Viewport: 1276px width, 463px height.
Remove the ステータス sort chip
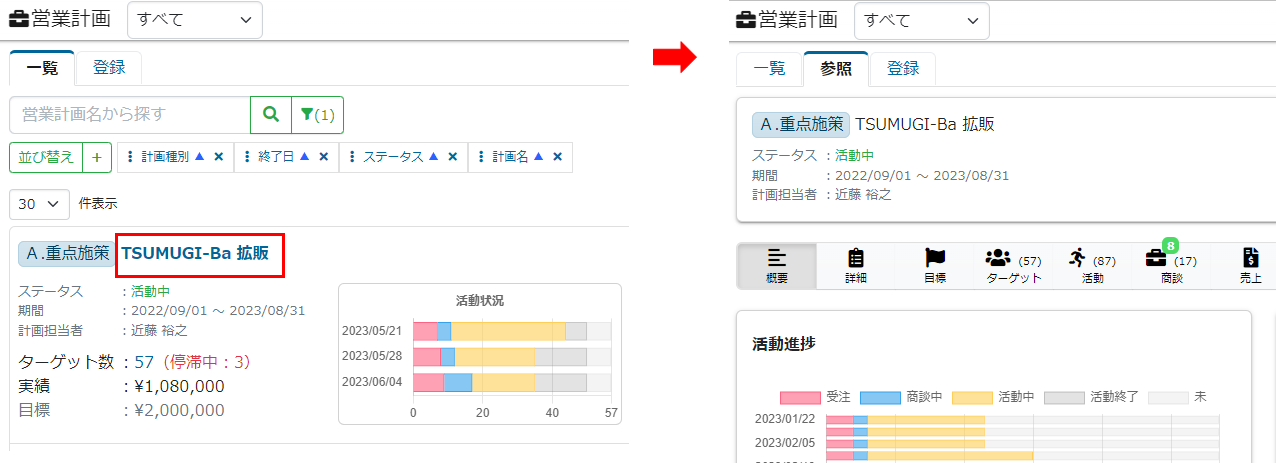tap(452, 157)
